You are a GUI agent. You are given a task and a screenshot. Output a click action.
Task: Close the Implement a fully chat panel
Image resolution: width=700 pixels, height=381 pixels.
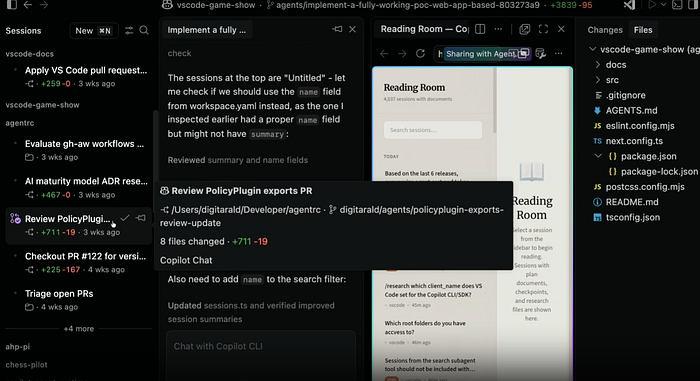(352, 29)
